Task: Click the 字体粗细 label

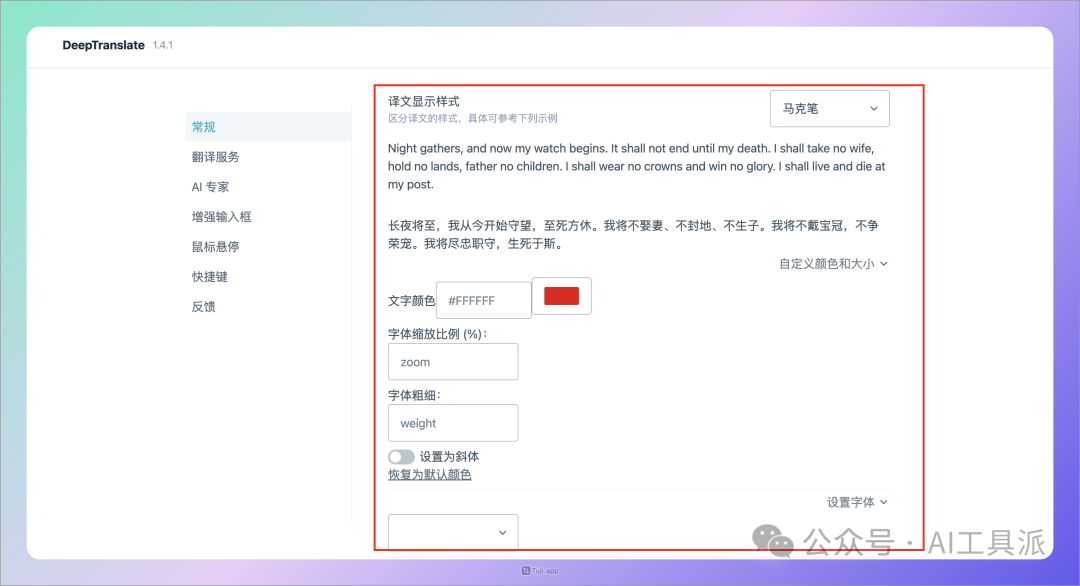Action: coord(414,395)
